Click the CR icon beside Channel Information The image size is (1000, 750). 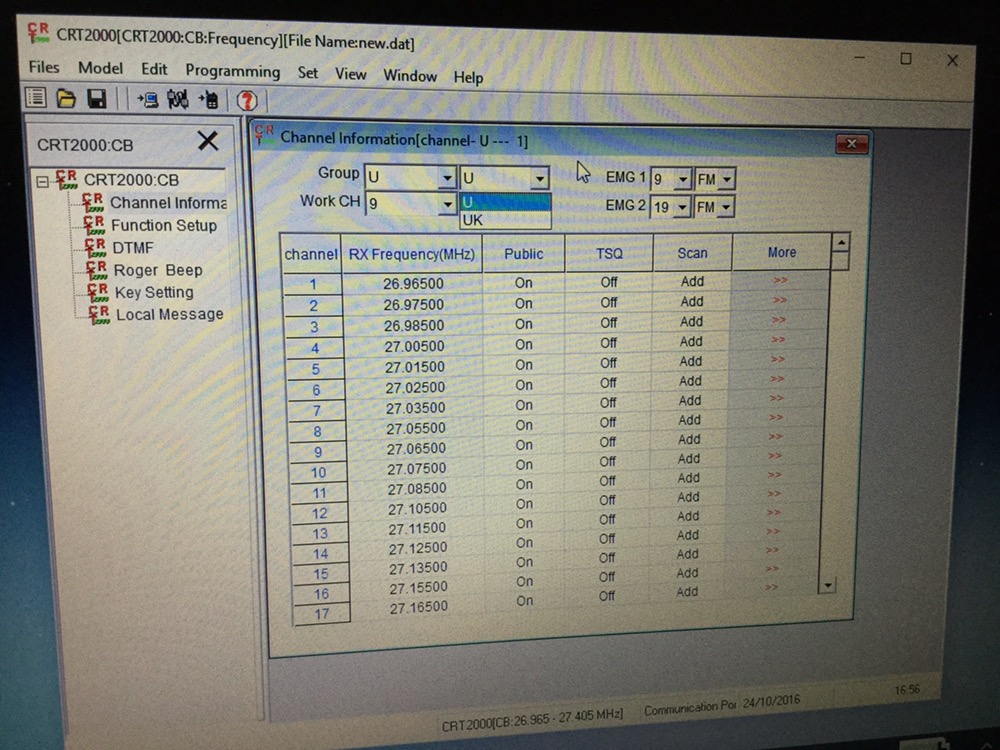[92, 202]
